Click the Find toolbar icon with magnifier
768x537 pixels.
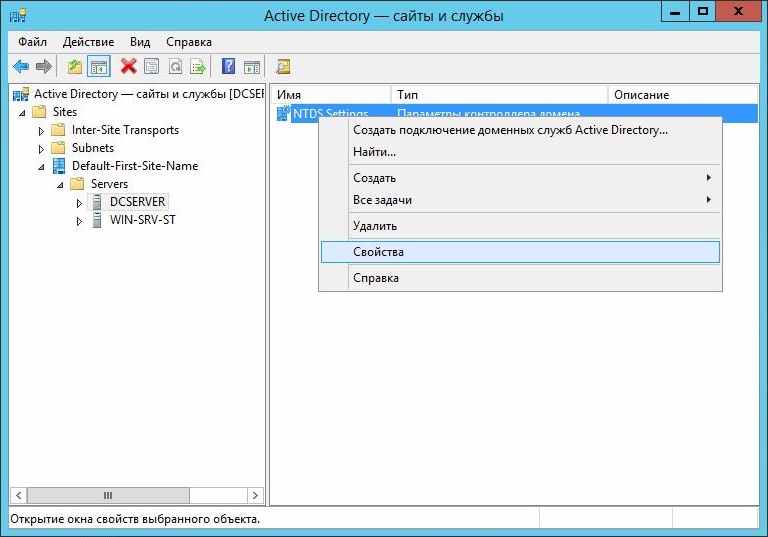coord(283,67)
